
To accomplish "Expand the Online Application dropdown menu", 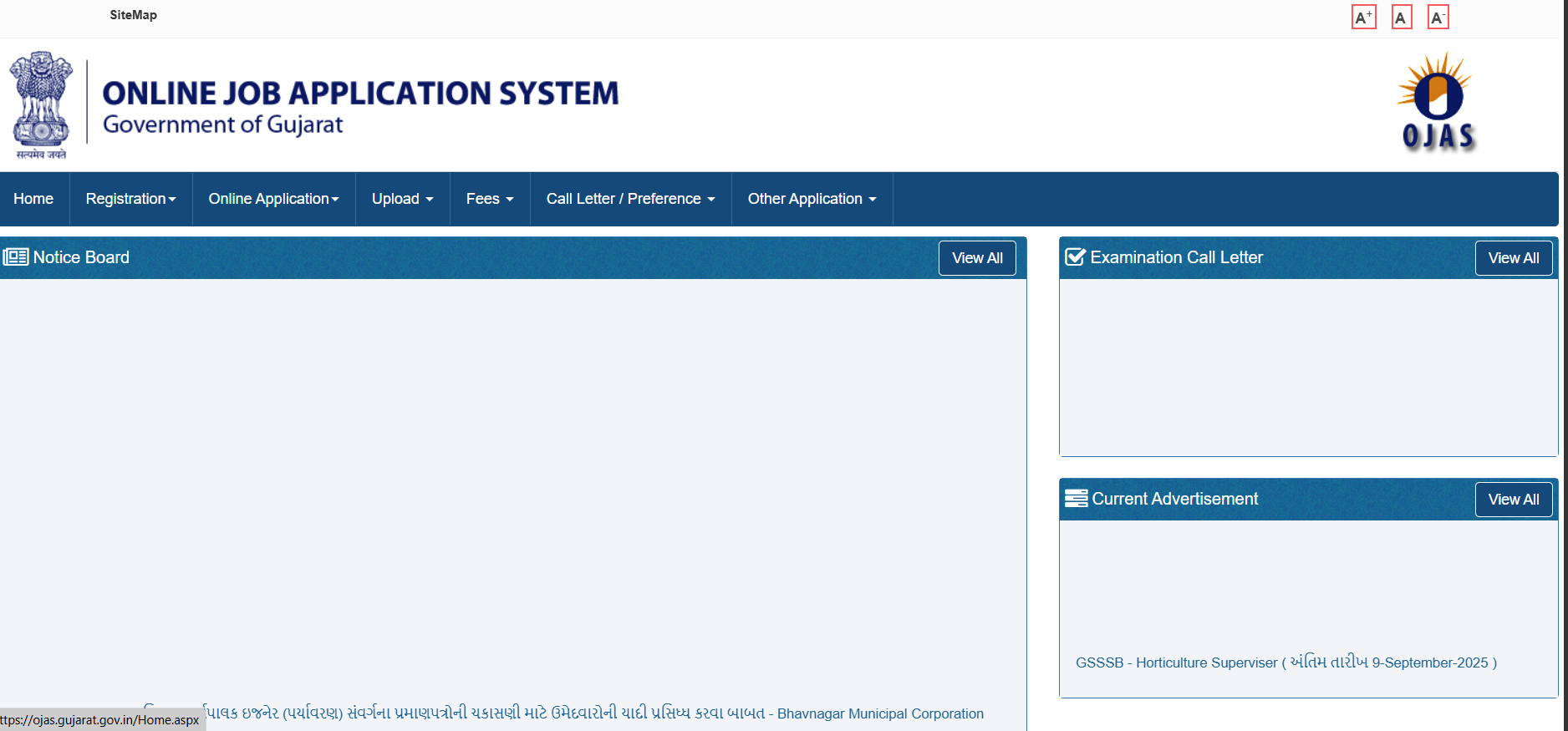I will (x=273, y=199).
